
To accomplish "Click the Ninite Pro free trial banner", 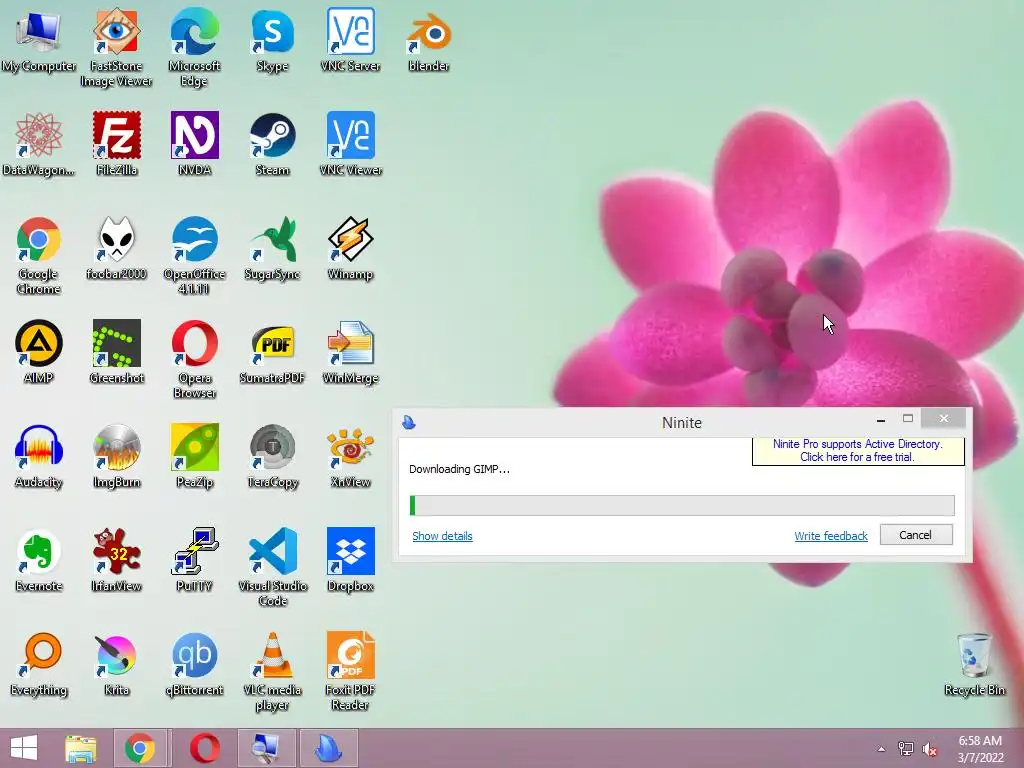I will pyautogui.click(x=857, y=451).
